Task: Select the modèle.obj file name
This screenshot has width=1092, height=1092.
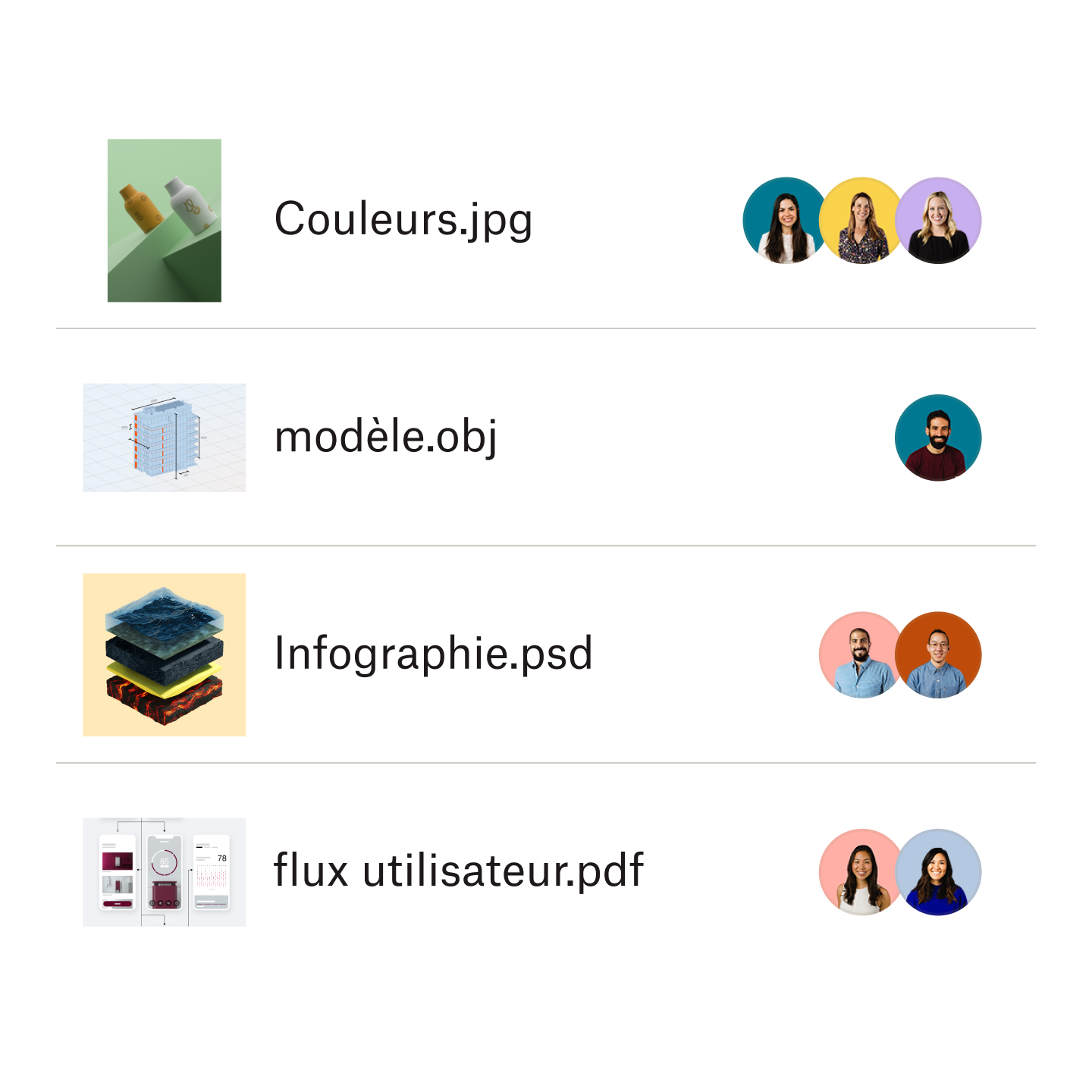Action: click(x=385, y=438)
